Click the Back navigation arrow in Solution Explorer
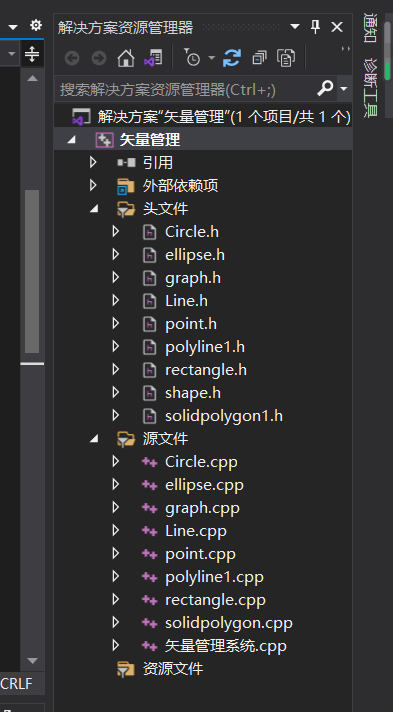Image resolution: width=393 pixels, height=712 pixels. 72,58
